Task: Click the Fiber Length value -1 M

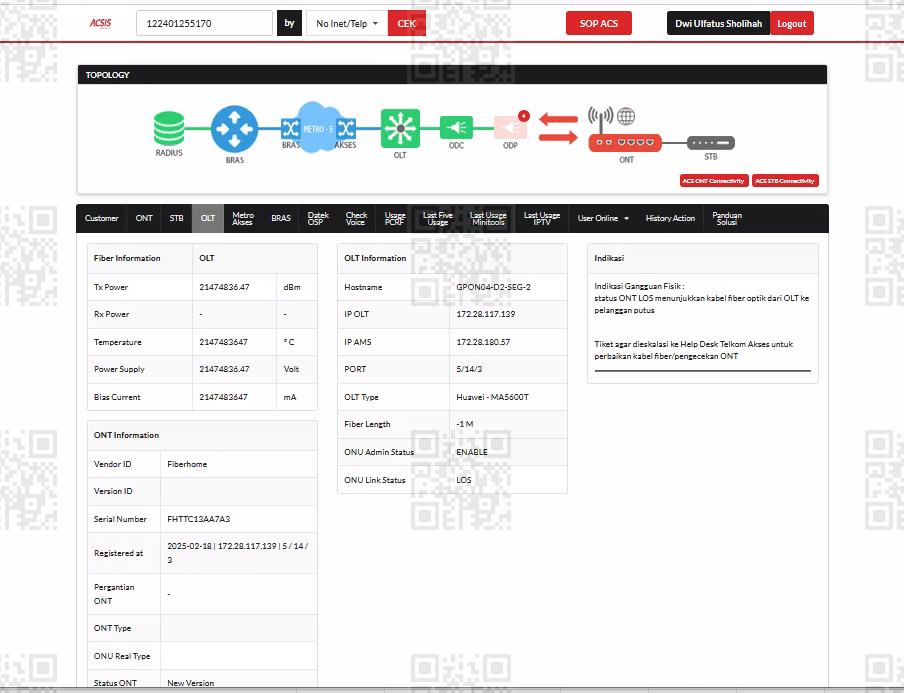Action: 465,424
